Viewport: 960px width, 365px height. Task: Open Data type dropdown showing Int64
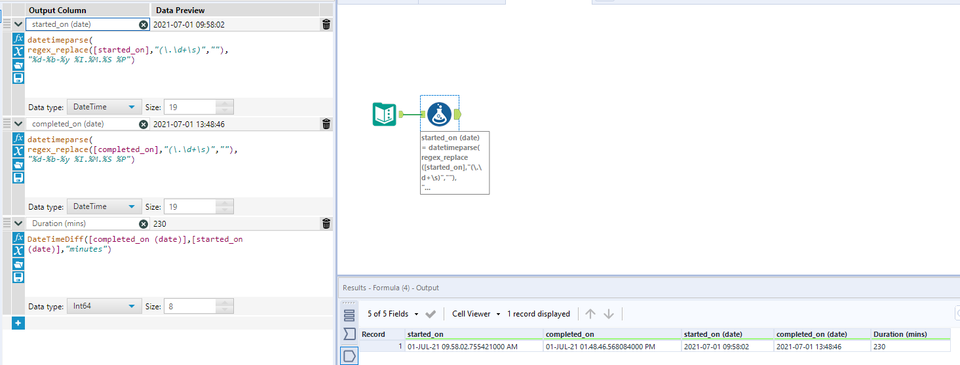click(104, 306)
